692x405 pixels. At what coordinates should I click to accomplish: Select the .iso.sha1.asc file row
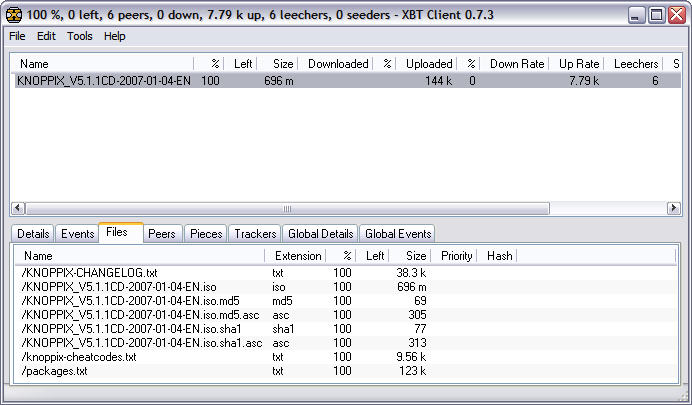[x=346, y=343]
